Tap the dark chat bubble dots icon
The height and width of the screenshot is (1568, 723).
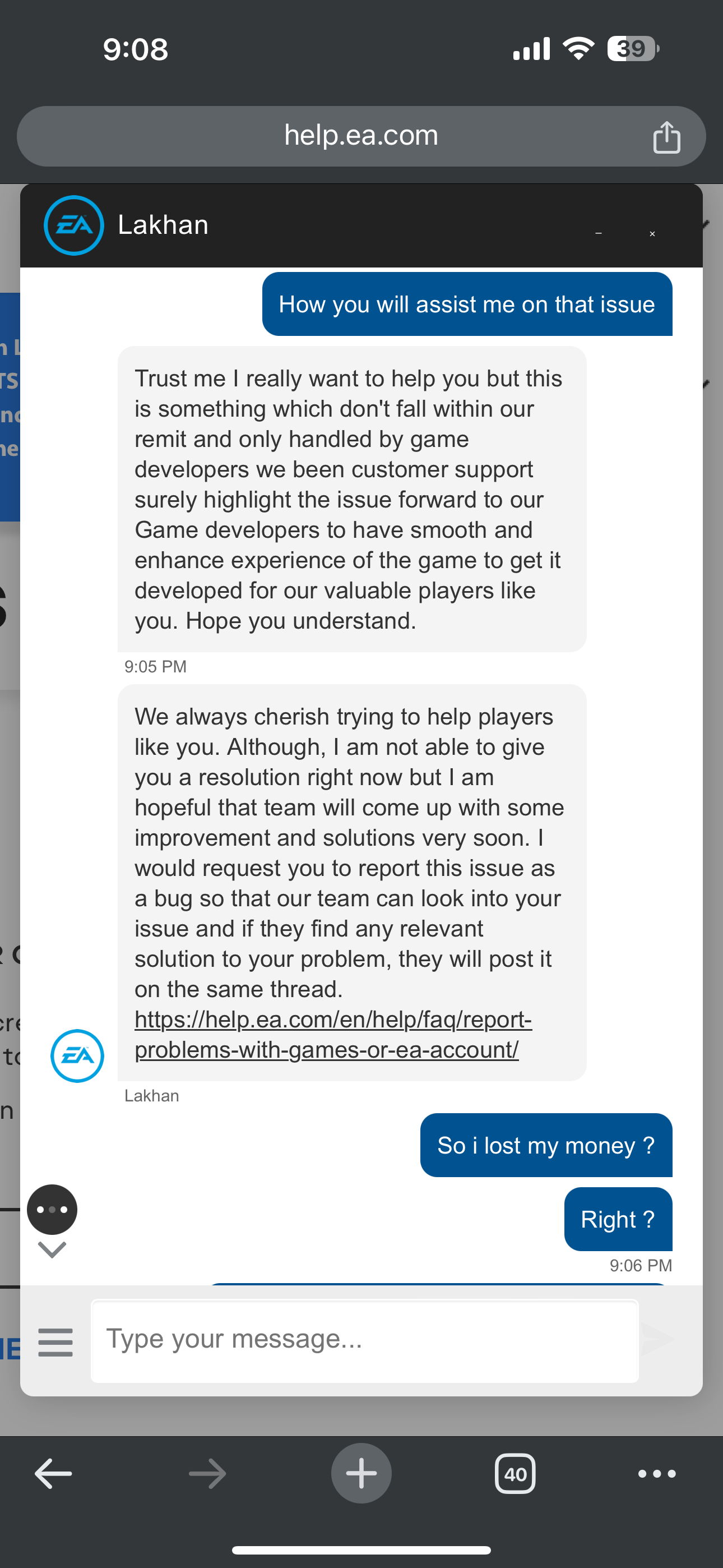(52, 1209)
